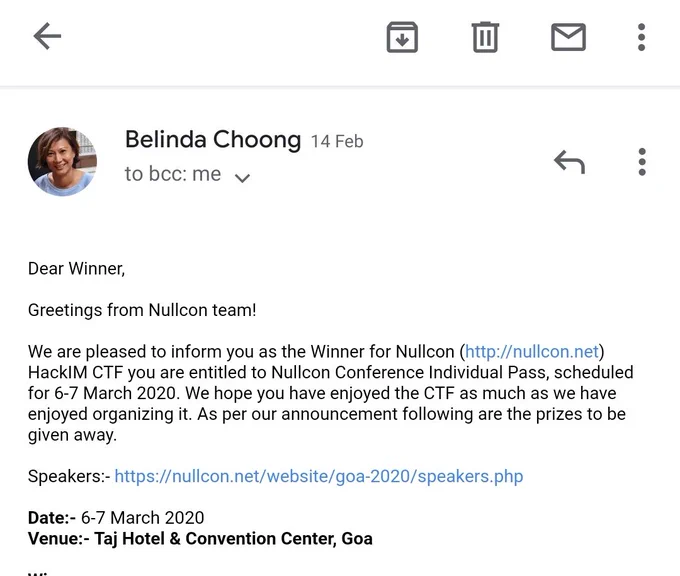Tap the HackIM CTF paragraph body
The width and height of the screenshot is (680, 576).
pyautogui.click(x=330, y=393)
